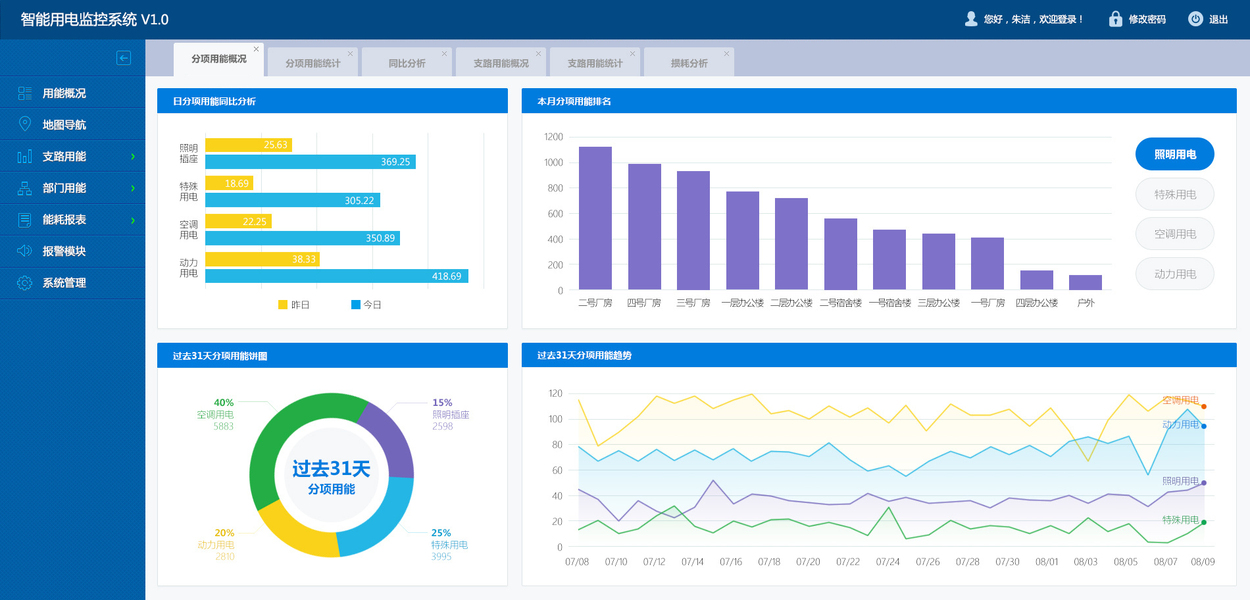The width and height of the screenshot is (1250, 600).
Task: Click the lock icon beside 修改密码
Action: click(x=1115, y=19)
